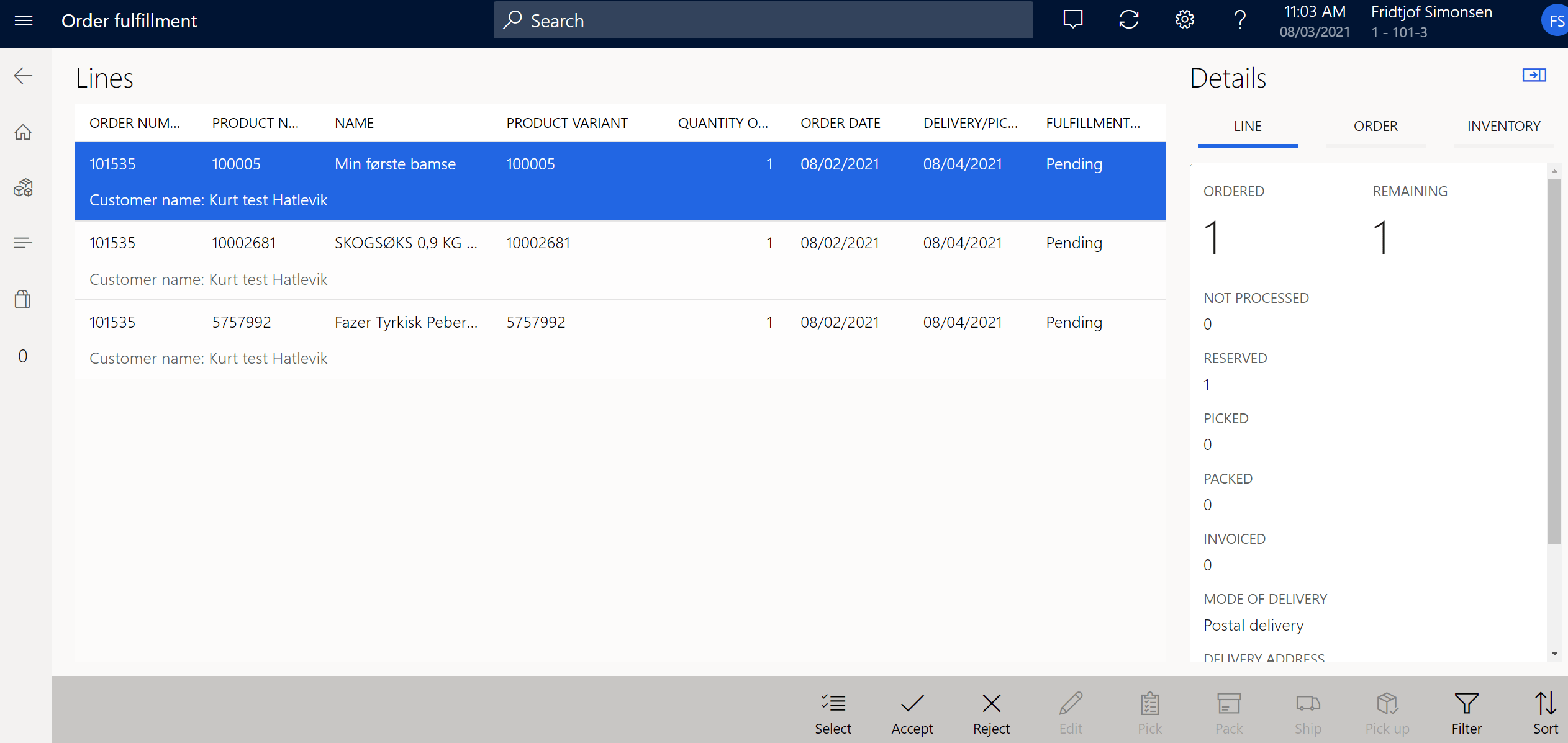
Task: Open the shopping bag sidebar icon
Action: pyautogui.click(x=24, y=299)
